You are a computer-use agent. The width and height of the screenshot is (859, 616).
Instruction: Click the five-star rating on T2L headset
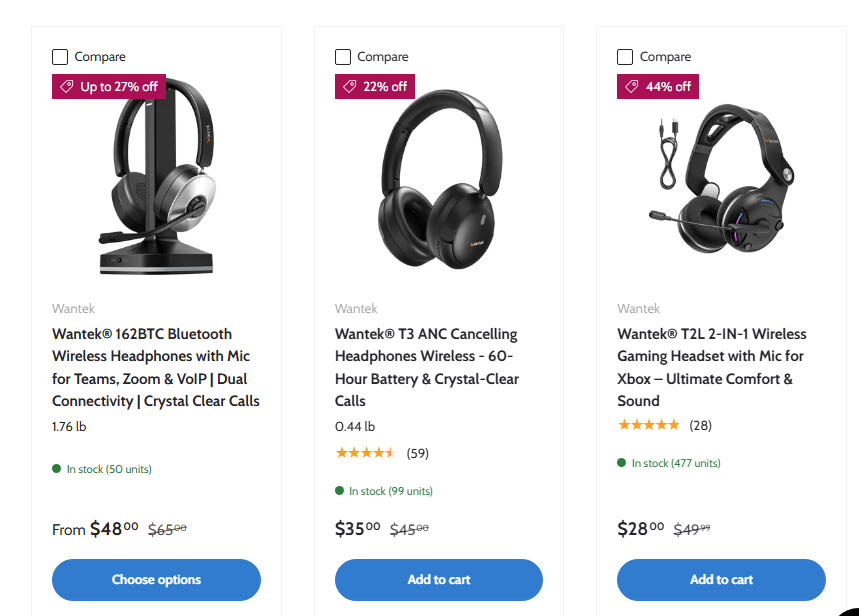pos(648,425)
